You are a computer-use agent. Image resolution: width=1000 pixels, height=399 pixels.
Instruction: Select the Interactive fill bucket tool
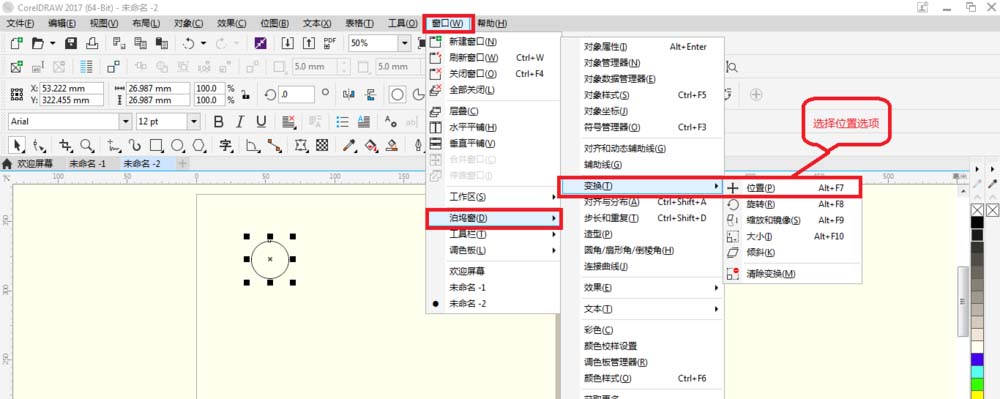[371, 145]
